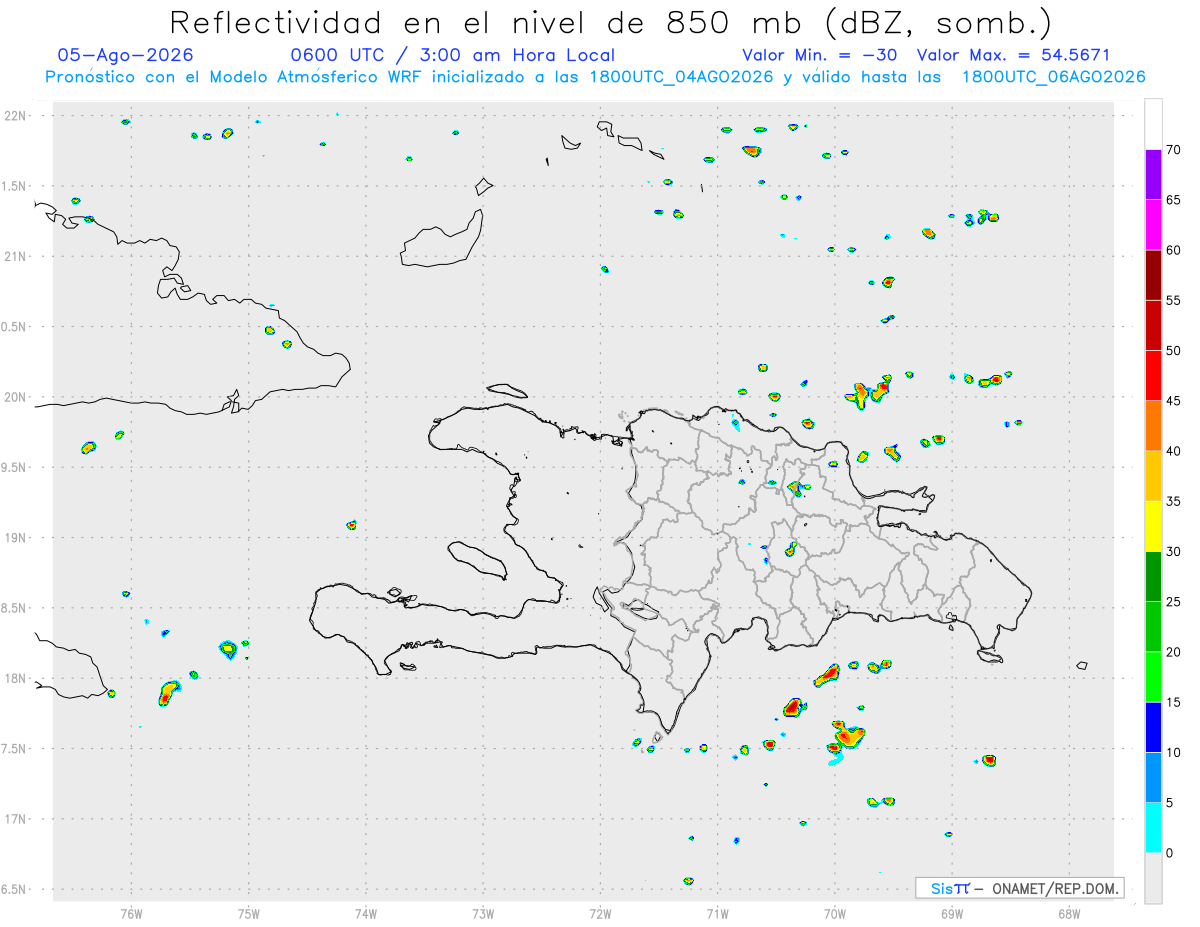This screenshot has width=1200, height=927.
Task: Click the latitude label "0.5N"
Action: pyautogui.click(x=15, y=327)
